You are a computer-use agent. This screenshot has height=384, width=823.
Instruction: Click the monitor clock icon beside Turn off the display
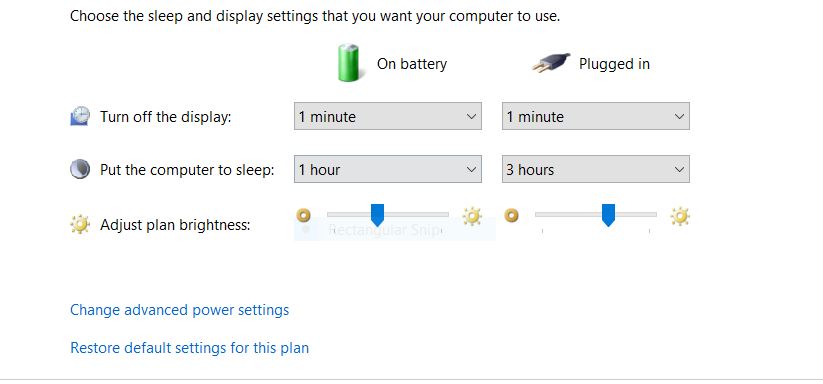point(80,116)
